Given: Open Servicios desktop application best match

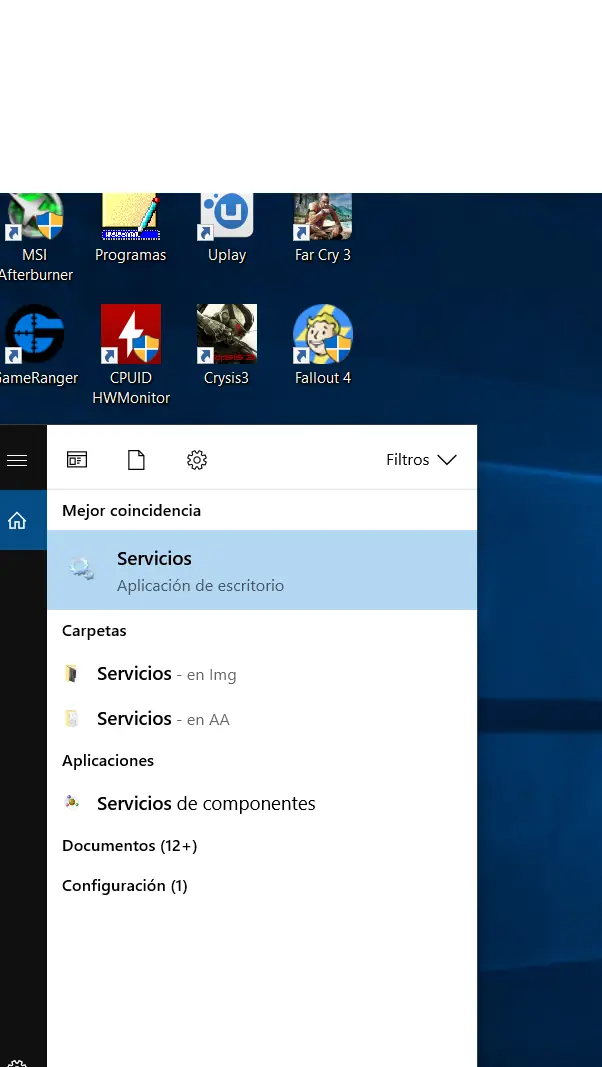Looking at the screenshot, I should click(x=262, y=570).
